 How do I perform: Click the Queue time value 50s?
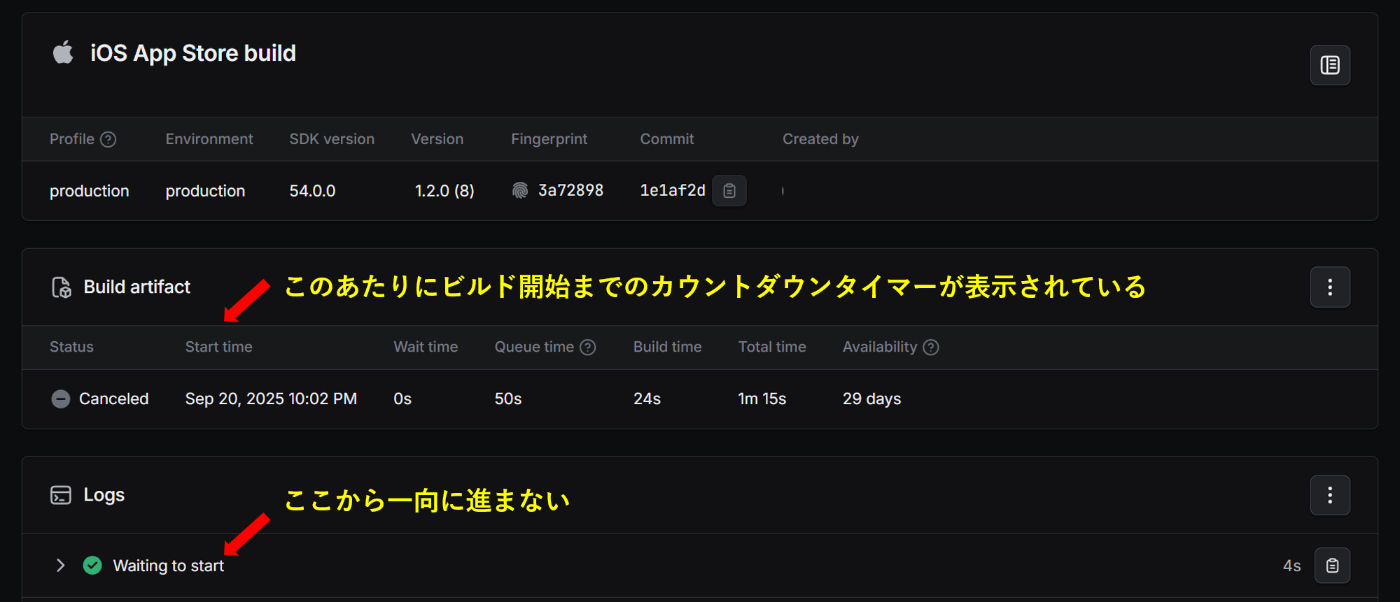point(508,399)
